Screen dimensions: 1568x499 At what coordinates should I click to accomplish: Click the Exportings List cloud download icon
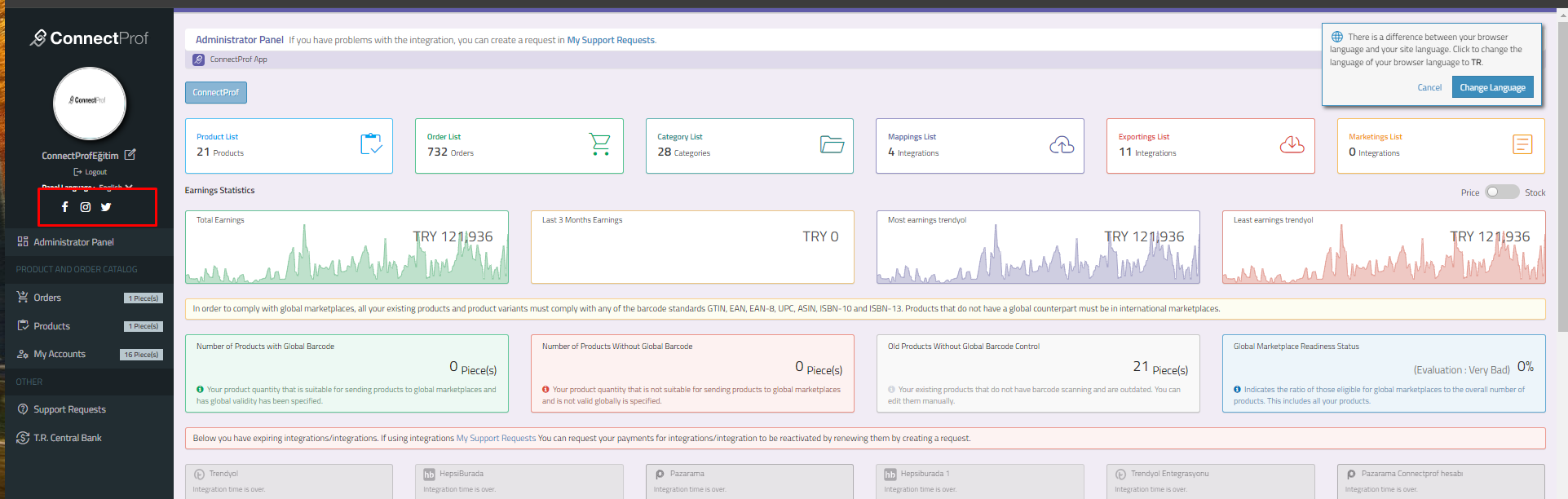pos(1292,145)
